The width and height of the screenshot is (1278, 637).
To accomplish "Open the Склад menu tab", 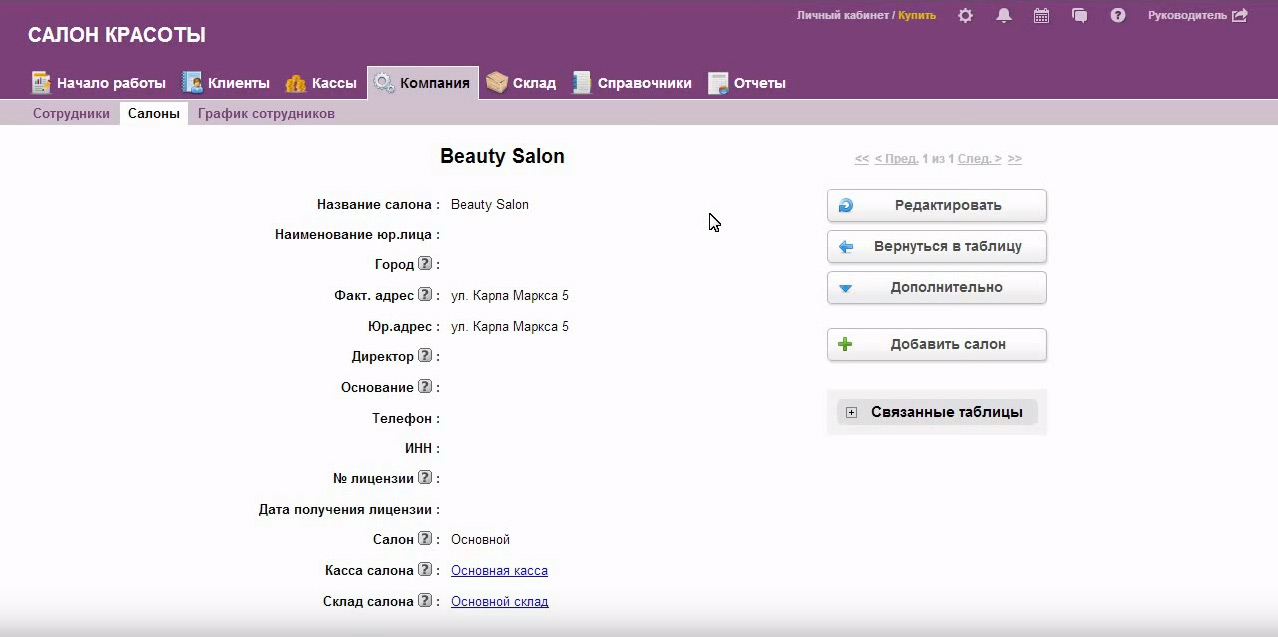I will (x=521, y=83).
